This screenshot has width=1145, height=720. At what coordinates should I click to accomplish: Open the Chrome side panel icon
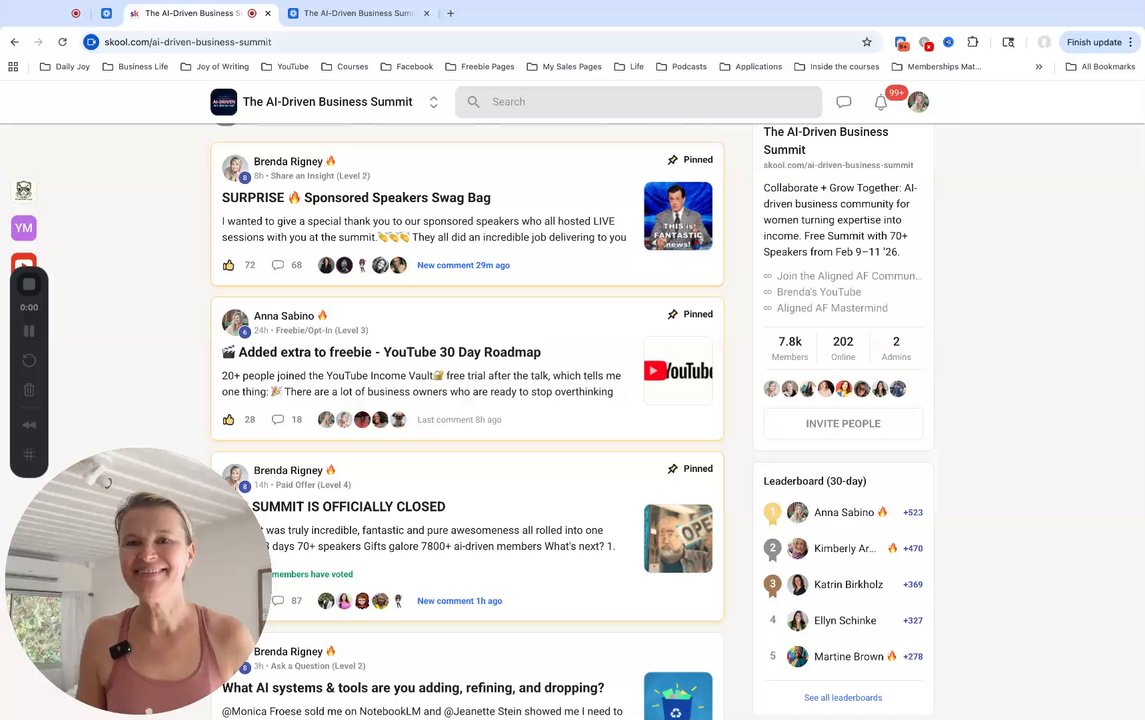click(1008, 42)
